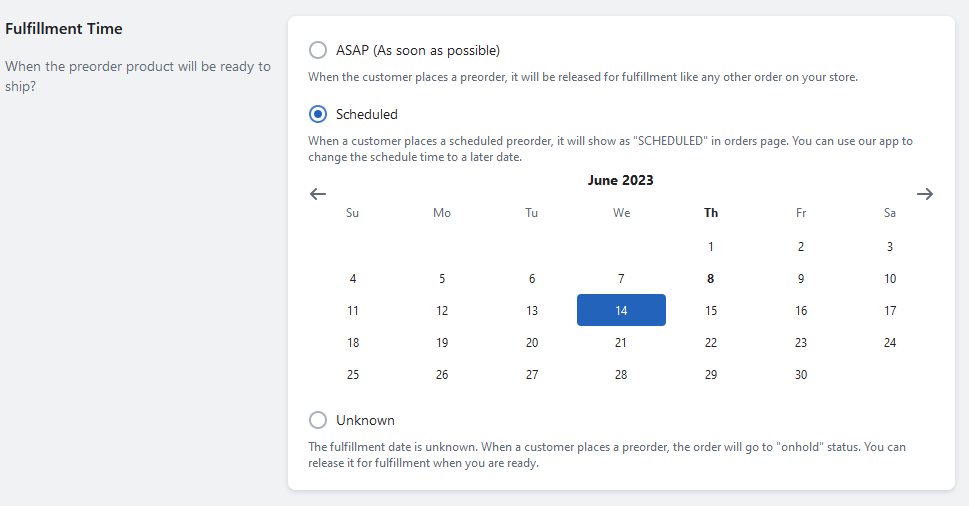The height and width of the screenshot is (506, 969).
Task: Choose June 3 on the calendar
Action: tap(890, 246)
